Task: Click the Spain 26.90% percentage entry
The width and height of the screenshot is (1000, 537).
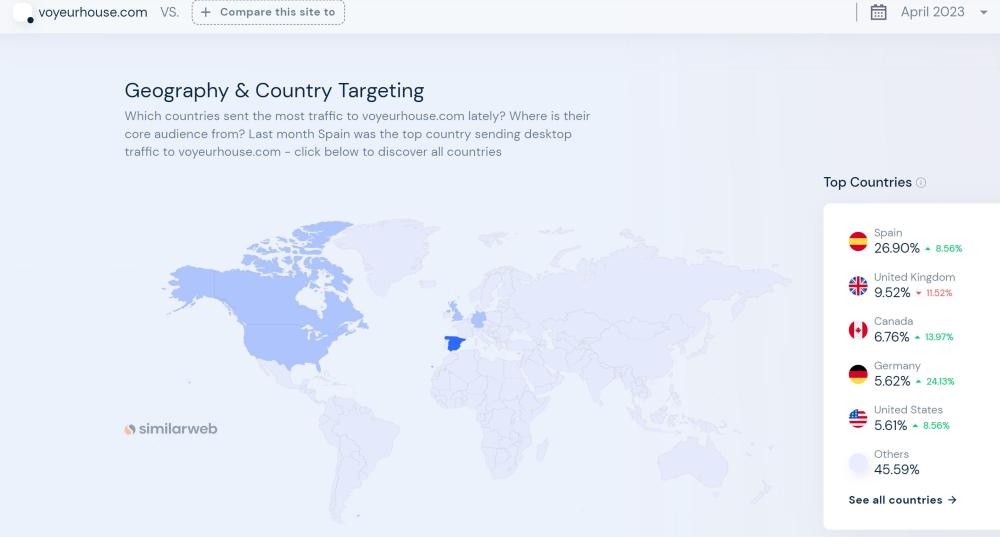Action: tap(896, 248)
